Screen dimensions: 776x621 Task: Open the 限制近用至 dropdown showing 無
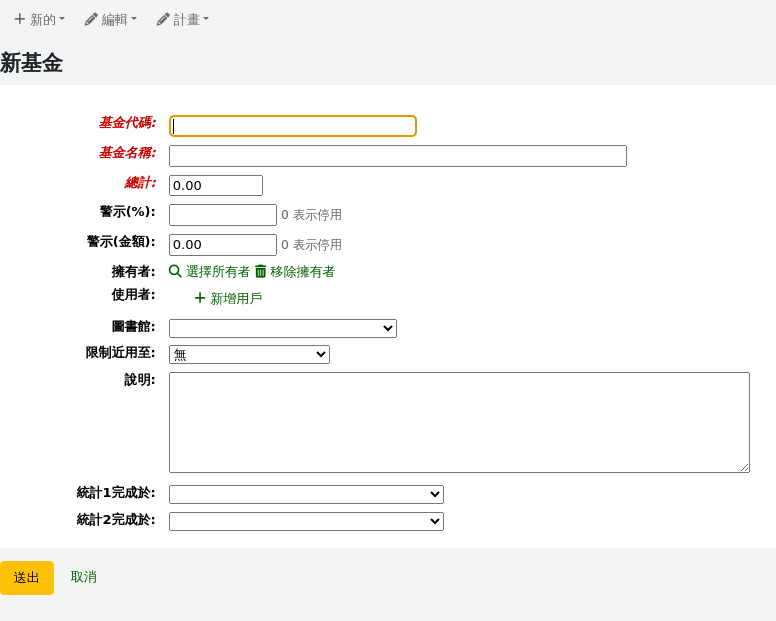(249, 354)
